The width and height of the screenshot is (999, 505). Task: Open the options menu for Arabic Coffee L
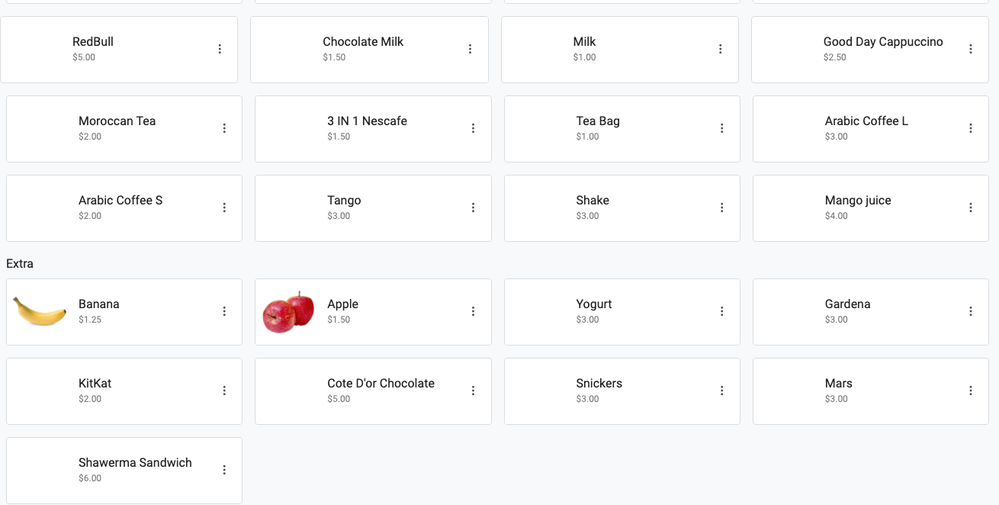[971, 129]
